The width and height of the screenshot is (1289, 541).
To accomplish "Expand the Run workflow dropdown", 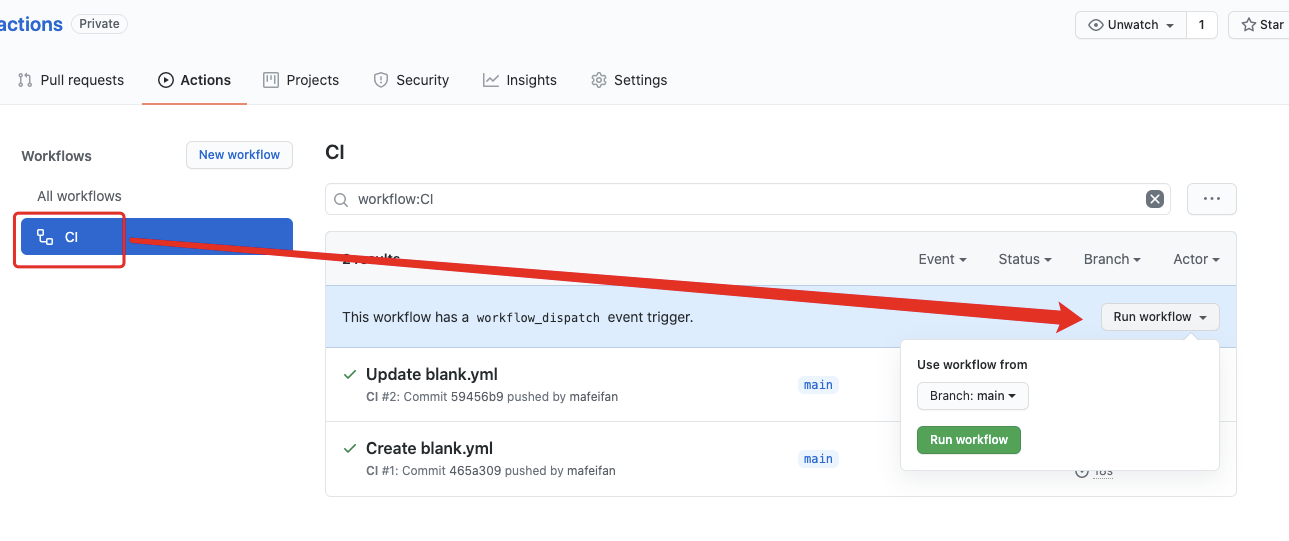I will pyautogui.click(x=1160, y=317).
